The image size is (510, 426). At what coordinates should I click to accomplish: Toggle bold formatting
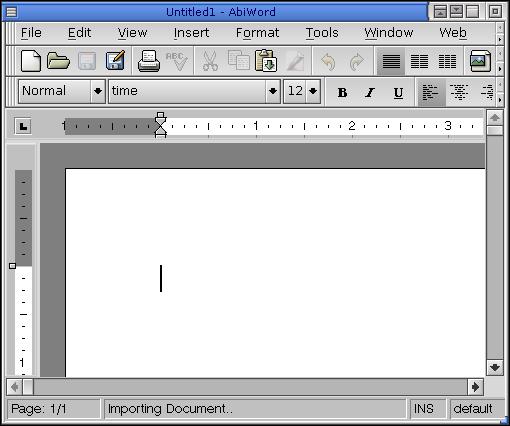pos(342,92)
